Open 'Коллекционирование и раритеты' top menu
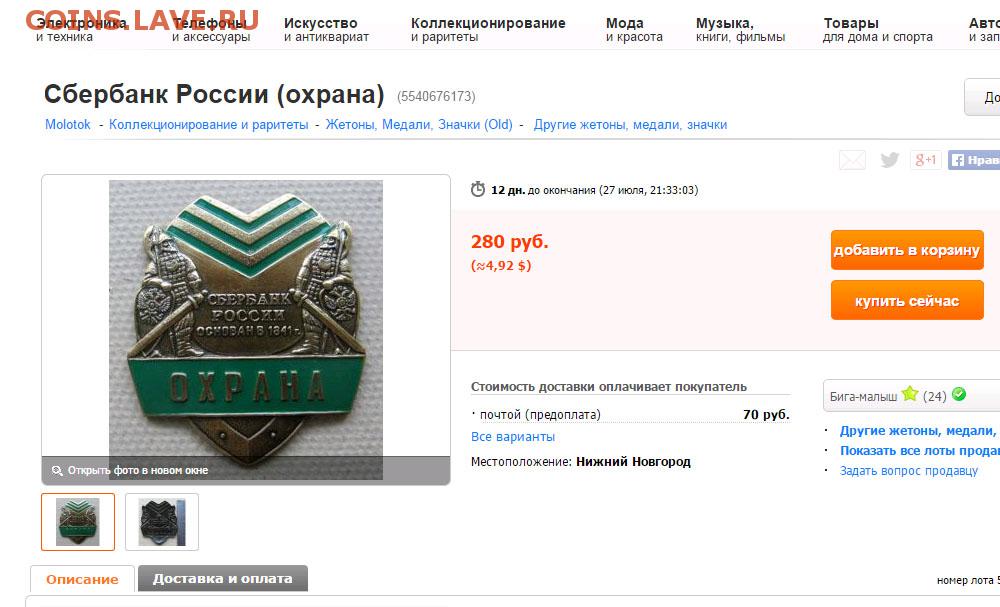The image size is (1000, 607). coord(488,29)
